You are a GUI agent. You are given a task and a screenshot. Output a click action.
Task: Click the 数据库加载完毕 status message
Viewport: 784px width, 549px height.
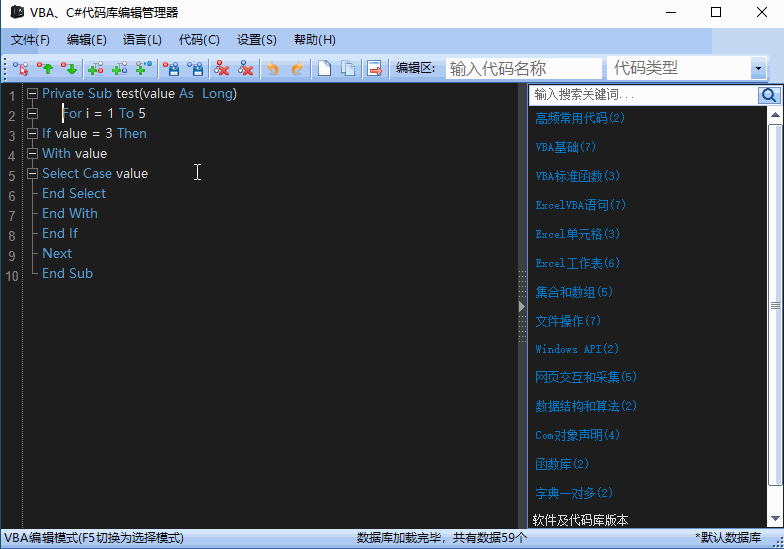point(442,538)
